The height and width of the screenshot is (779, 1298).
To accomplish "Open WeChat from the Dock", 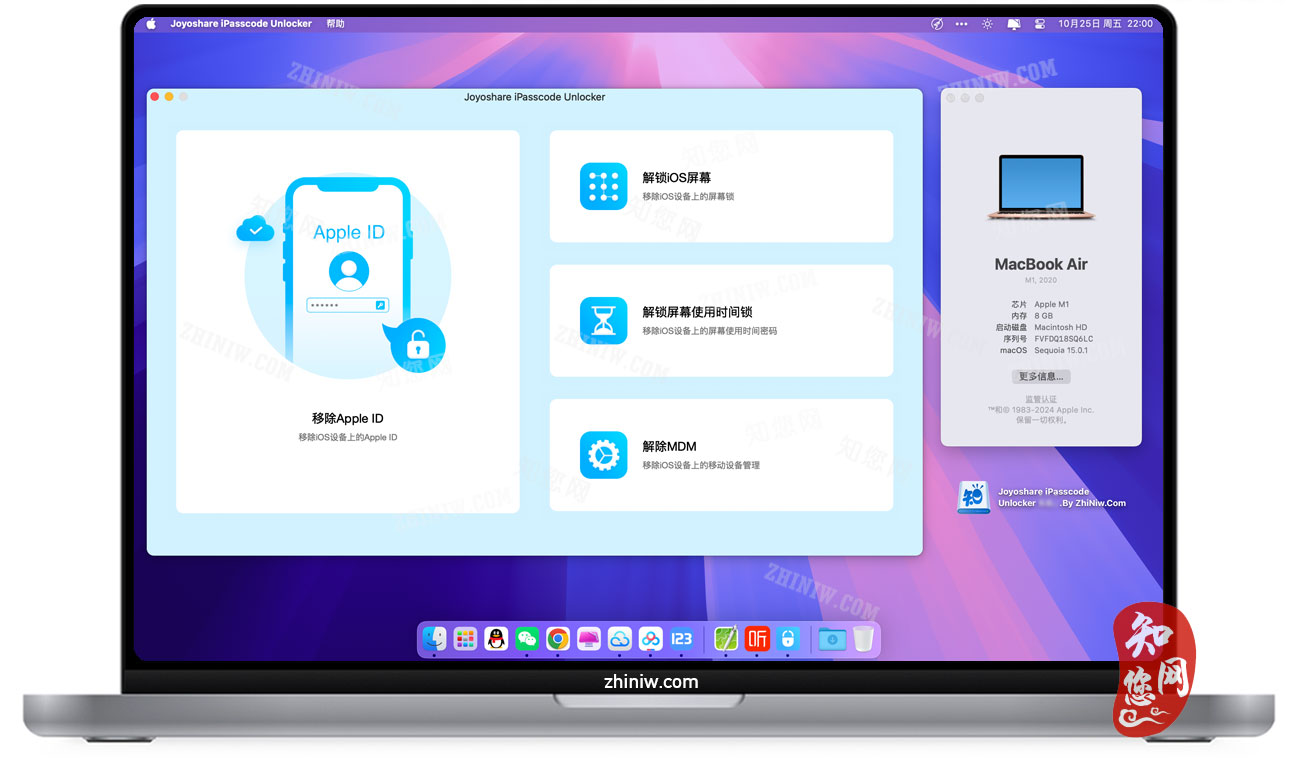I will pyautogui.click(x=527, y=639).
